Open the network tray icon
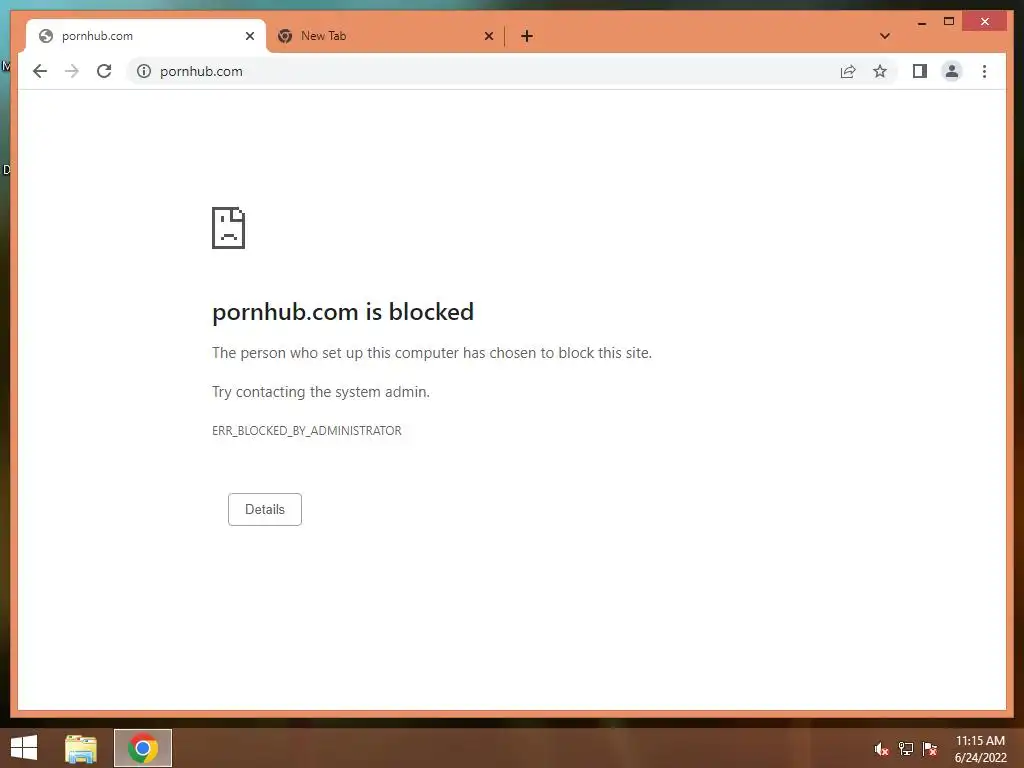The height and width of the screenshot is (768, 1024). (x=906, y=749)
